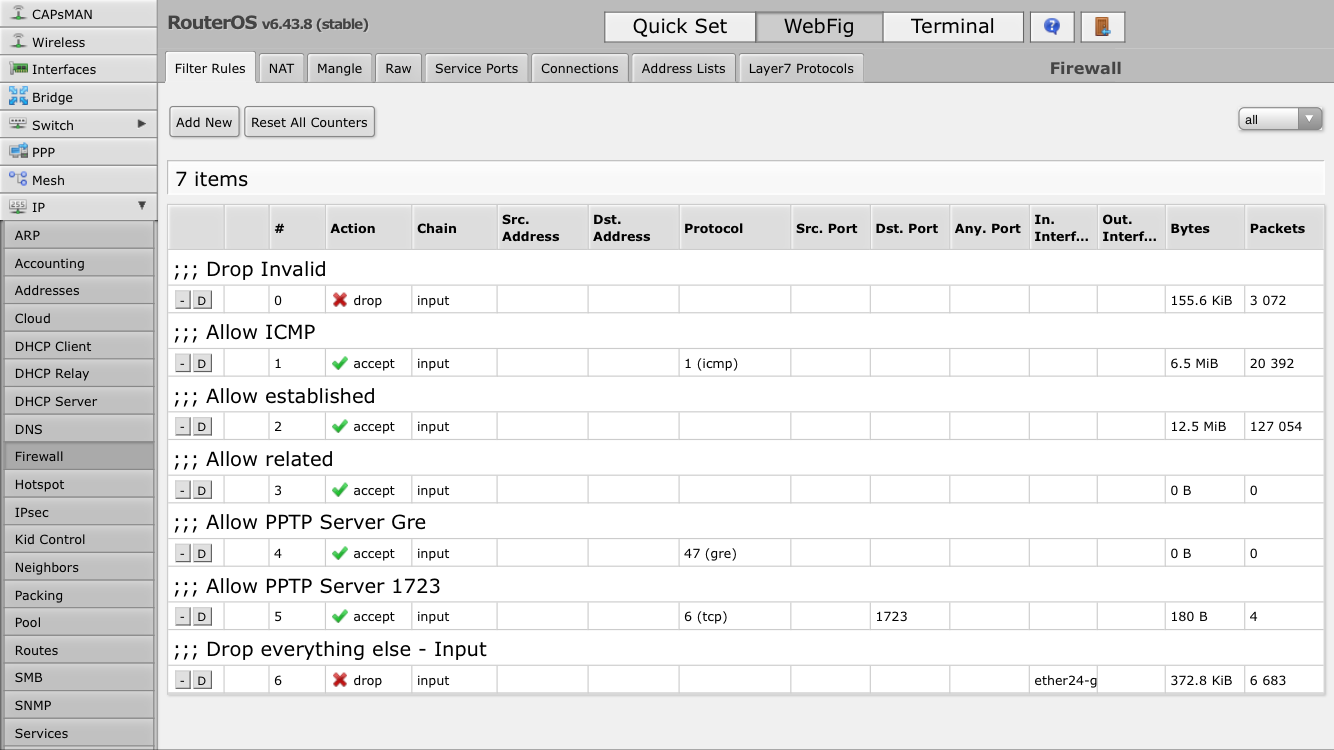Screen dimensions: 1334x750
Task: Click the green check icon of rule 4
Action: point(340,553)
